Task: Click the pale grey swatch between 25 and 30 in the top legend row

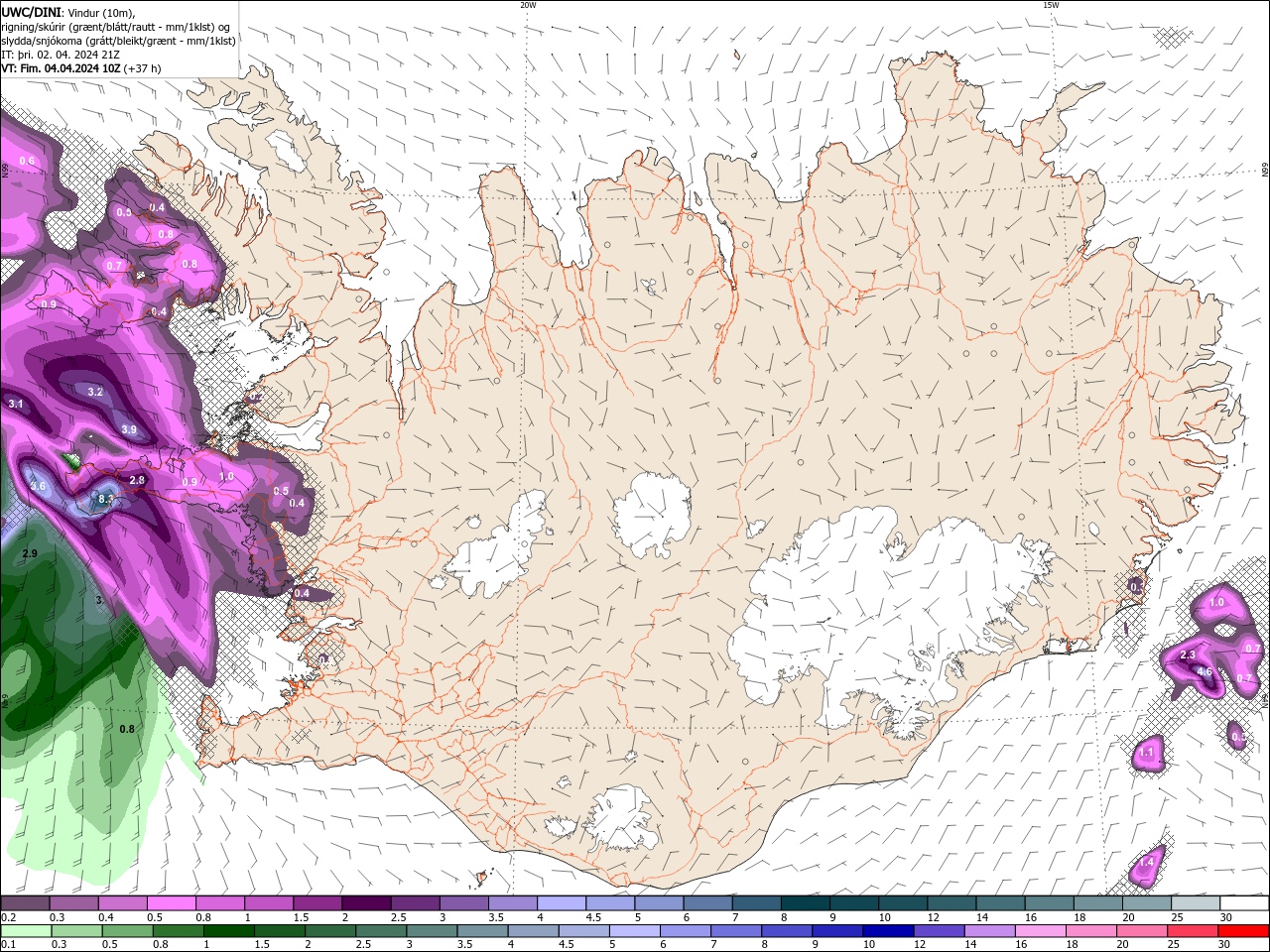Action: pyautogui.click(x=1196, y=903)
